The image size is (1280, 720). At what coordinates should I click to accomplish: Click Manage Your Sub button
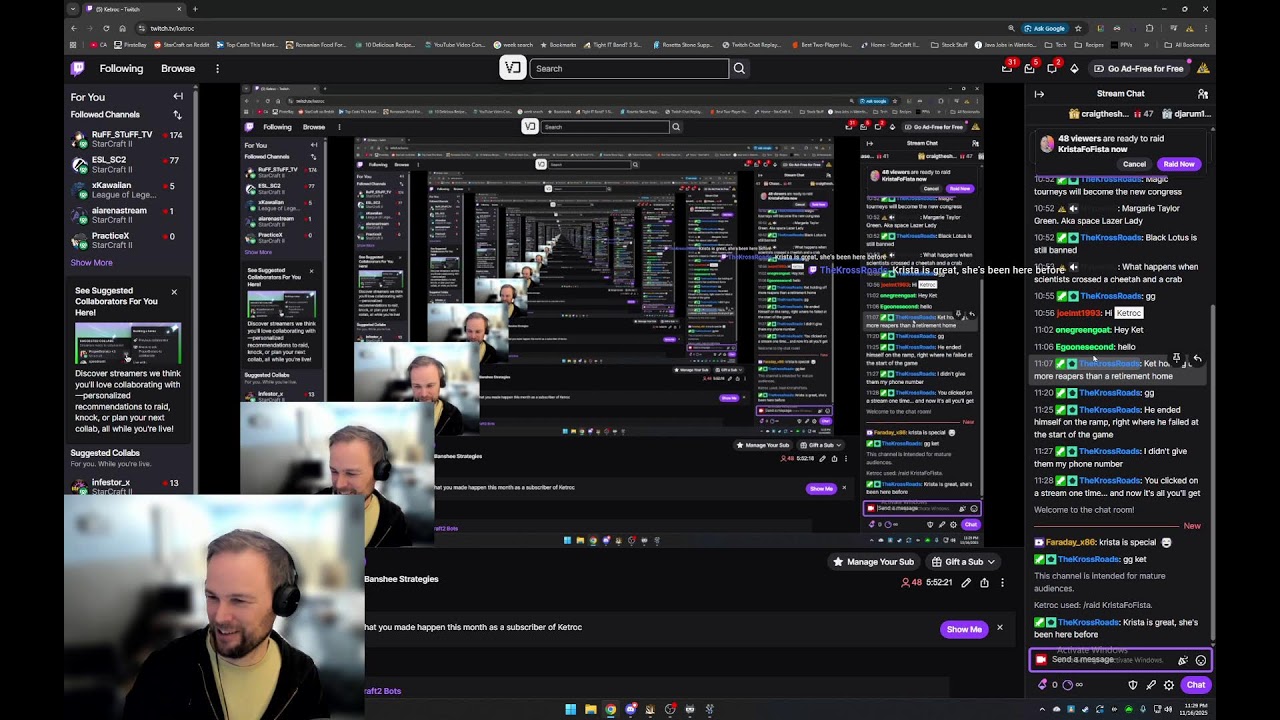(x=874, y=562)
